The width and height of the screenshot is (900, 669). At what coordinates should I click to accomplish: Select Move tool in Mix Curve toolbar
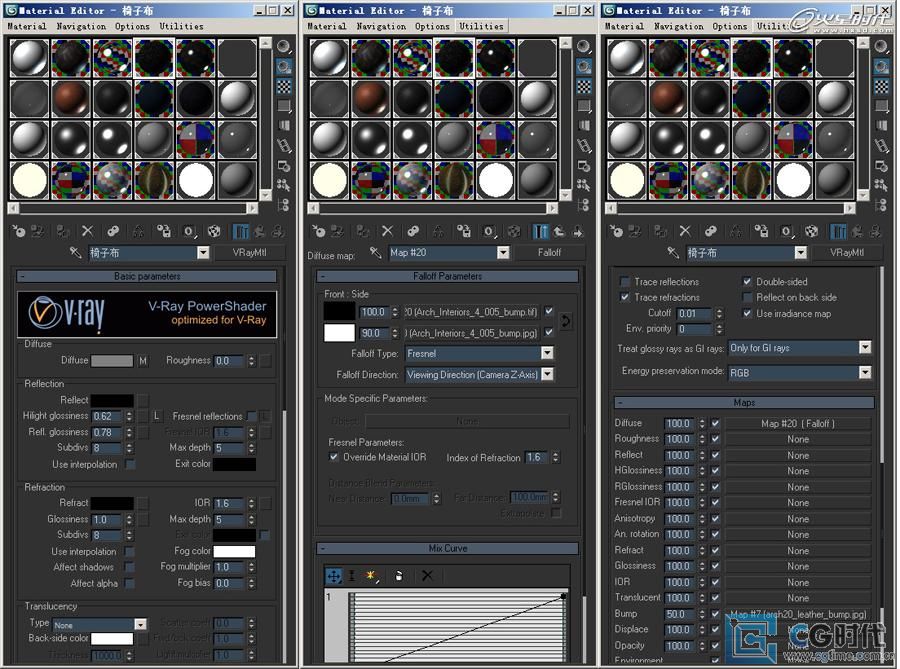(x=333, y=575)
